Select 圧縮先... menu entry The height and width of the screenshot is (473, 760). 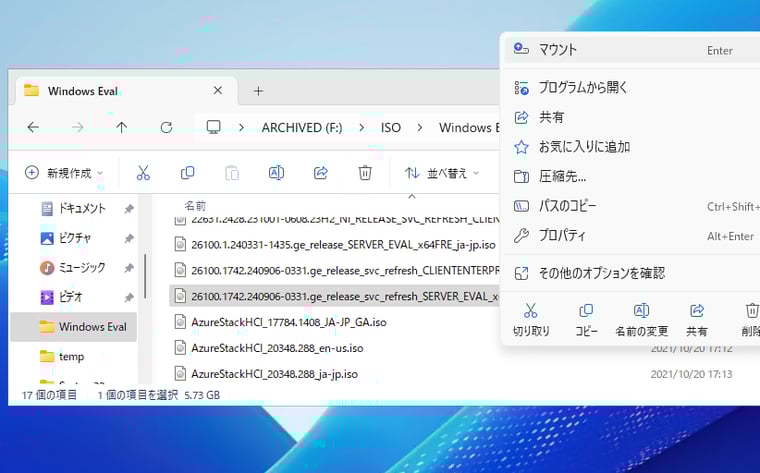pos(632,176)
